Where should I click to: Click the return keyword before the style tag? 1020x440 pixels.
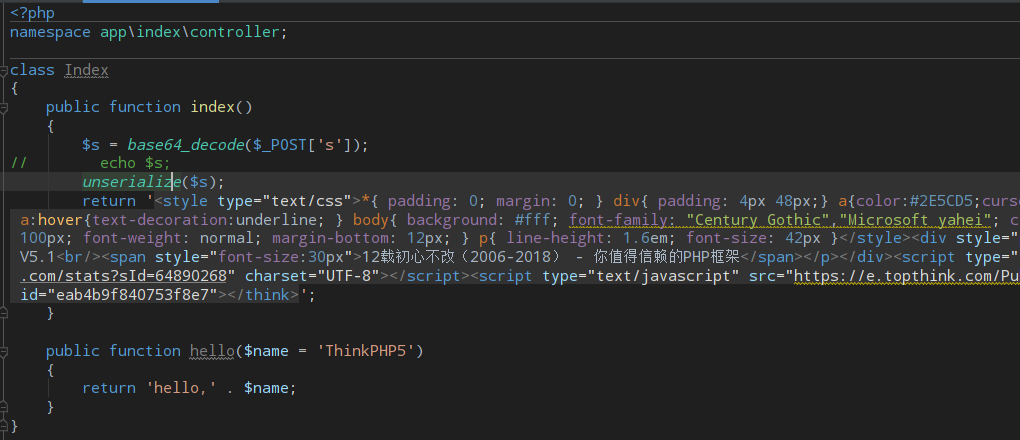coord(109,200)
